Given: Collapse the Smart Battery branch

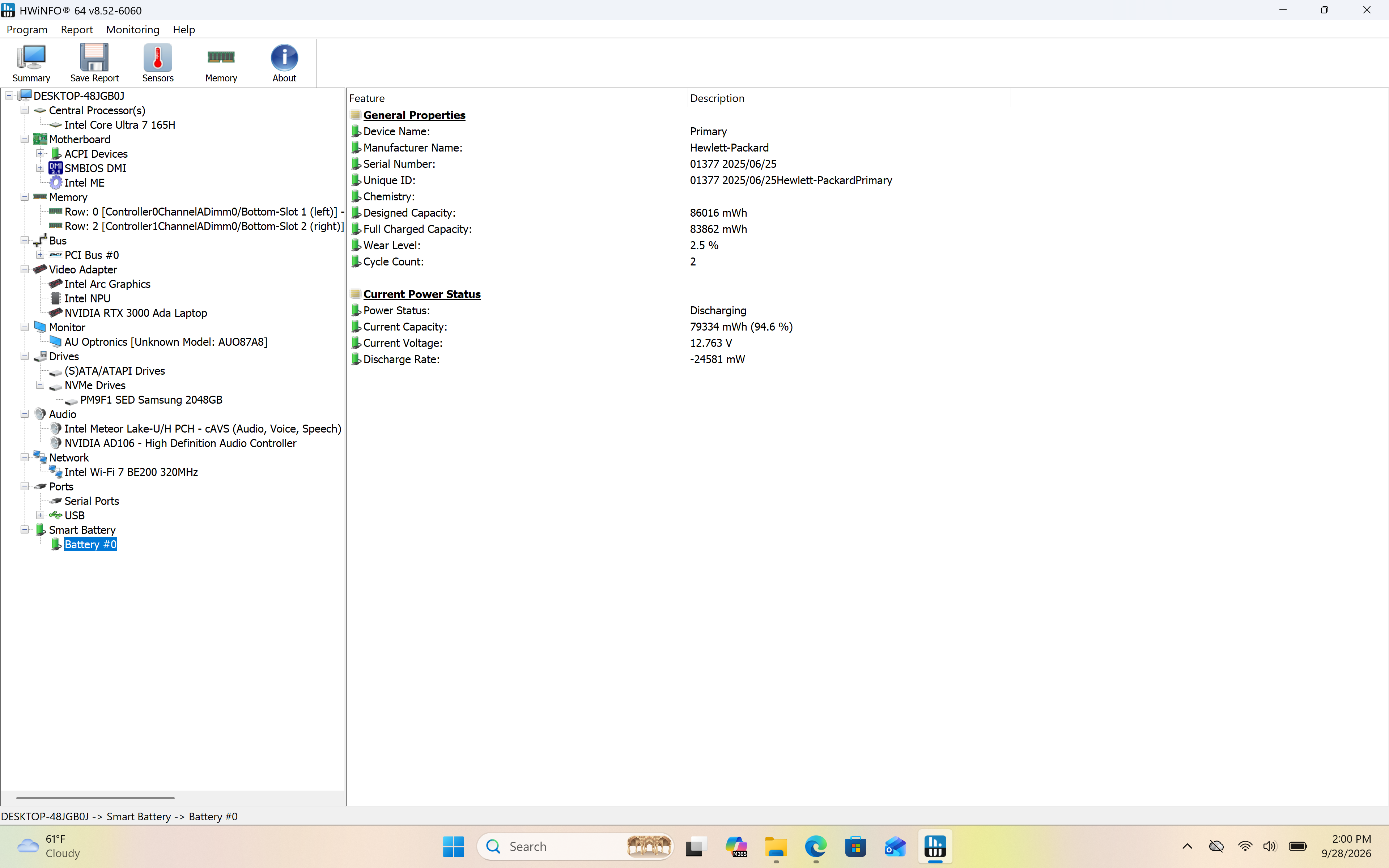Looking at the screenshot, I should [25, 529].
